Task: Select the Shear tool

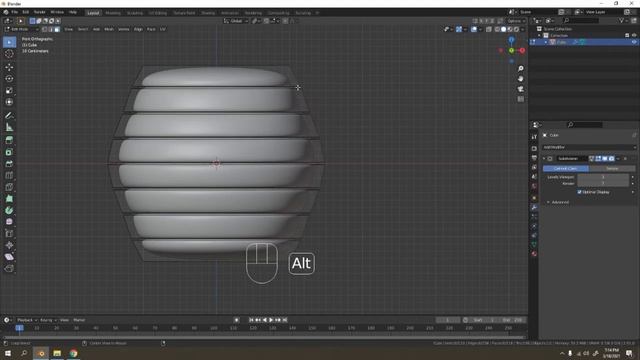Action: [x=9, y=257]
